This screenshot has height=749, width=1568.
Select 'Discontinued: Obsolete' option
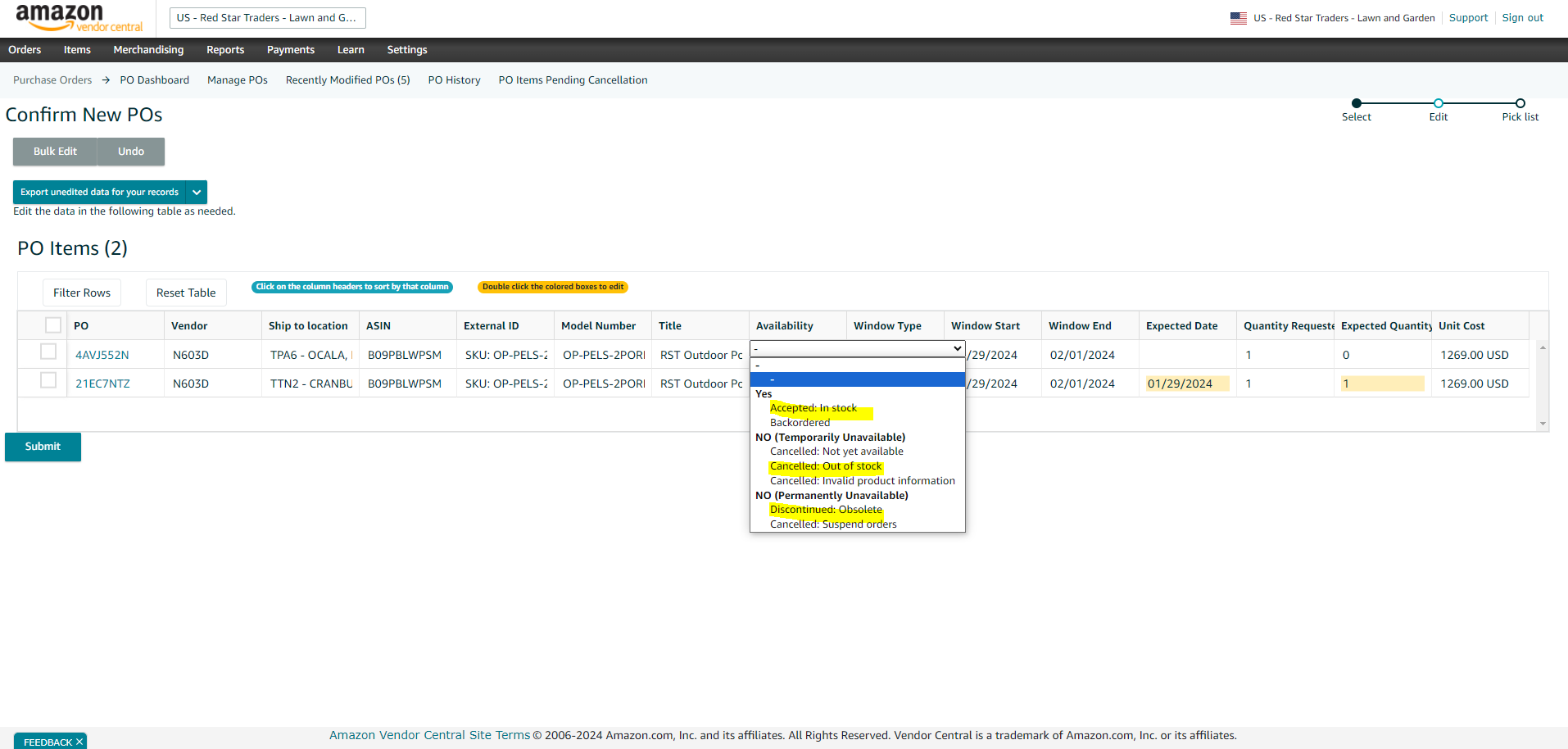point(826,510)
